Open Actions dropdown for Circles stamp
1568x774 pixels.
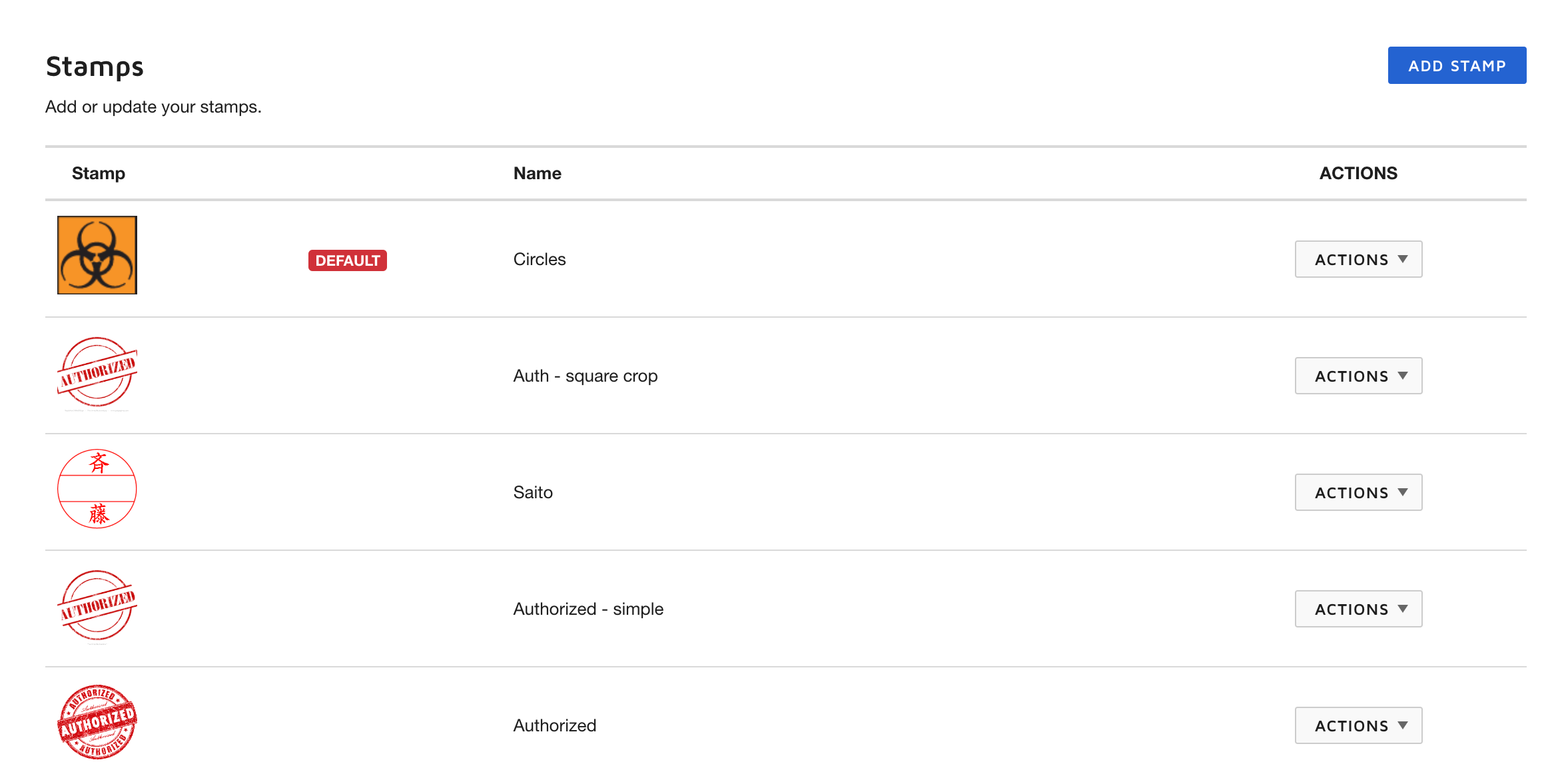(1358, 259)
